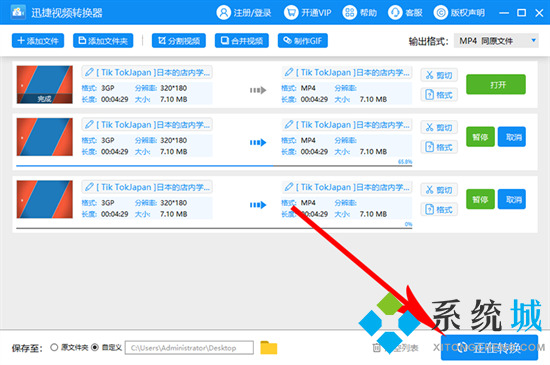Image resolution: width=550 pixels, height=365 pixels.
Task: Expand the 输出格式 MP4 dropdown
Action: tap(496, 41)
